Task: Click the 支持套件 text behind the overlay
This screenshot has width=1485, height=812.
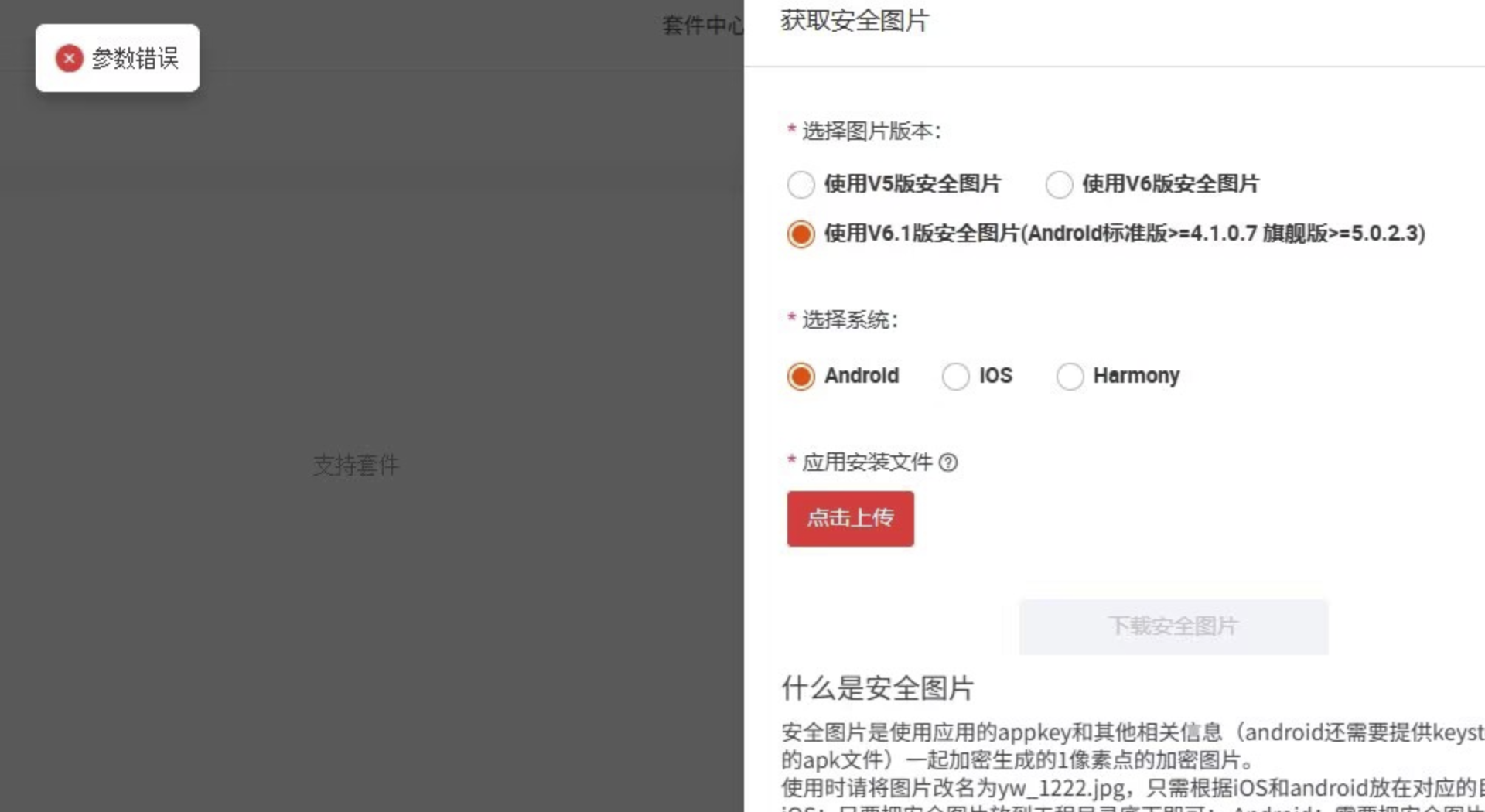Action: tap(356, 465)
